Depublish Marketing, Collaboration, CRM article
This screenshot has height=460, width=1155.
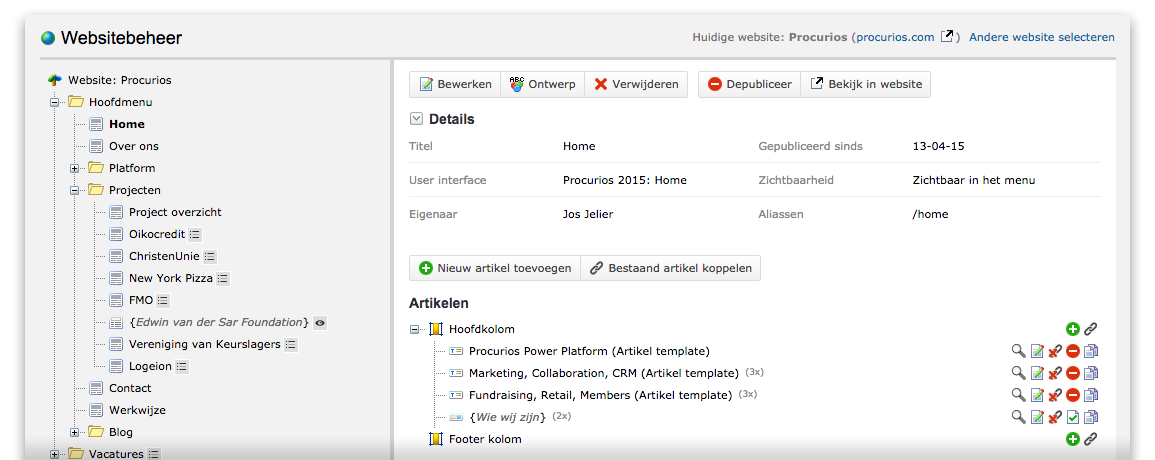1072,373
